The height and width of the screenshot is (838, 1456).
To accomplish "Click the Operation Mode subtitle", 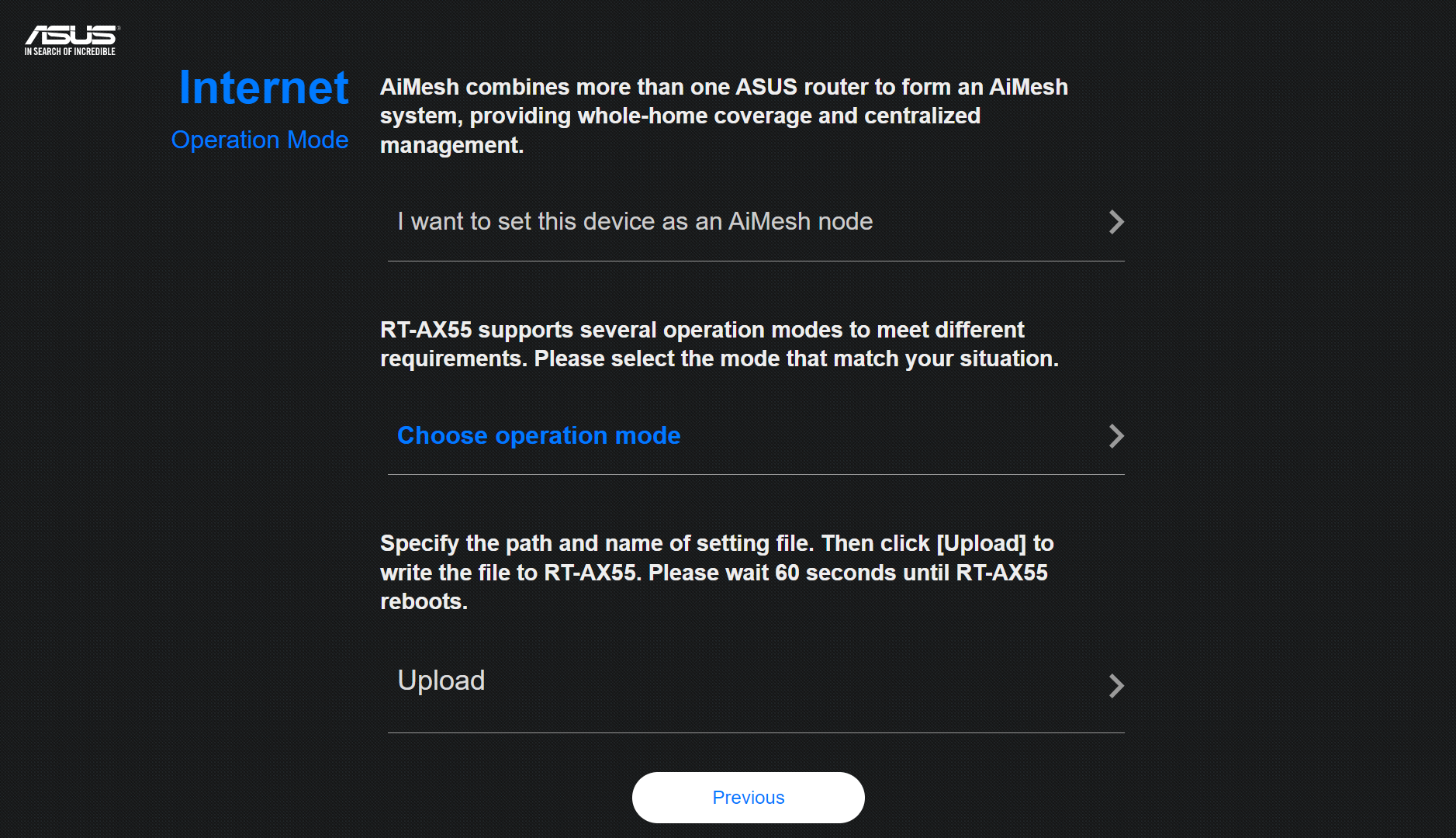I will click(259, 140).
